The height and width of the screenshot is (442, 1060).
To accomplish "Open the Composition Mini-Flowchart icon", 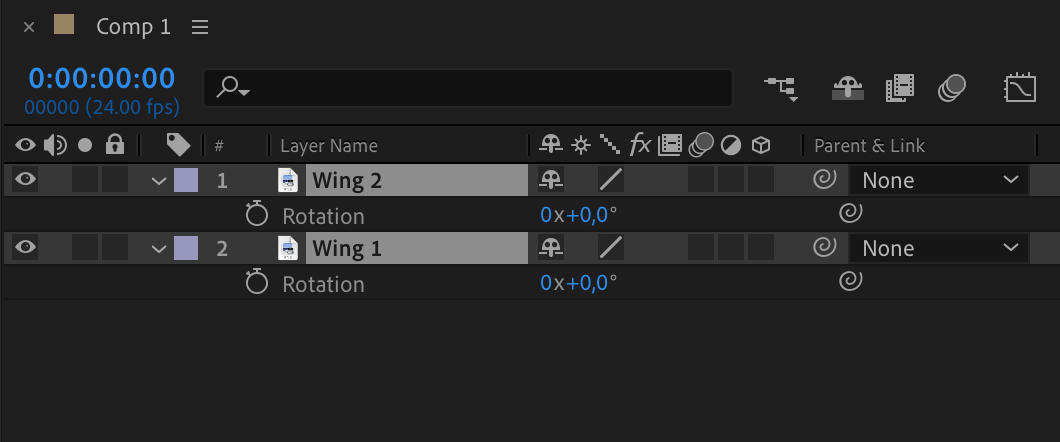I will point(781,89).
